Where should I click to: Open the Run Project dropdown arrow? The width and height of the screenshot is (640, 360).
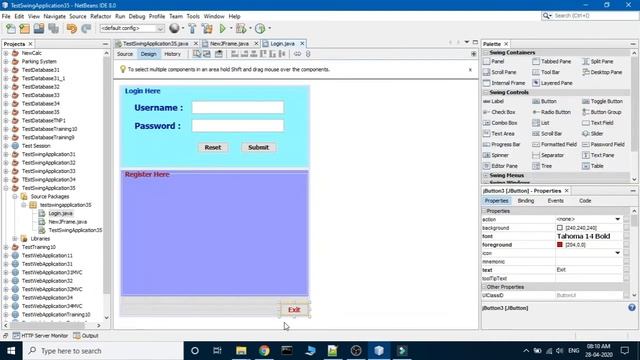tap(231, 29)
